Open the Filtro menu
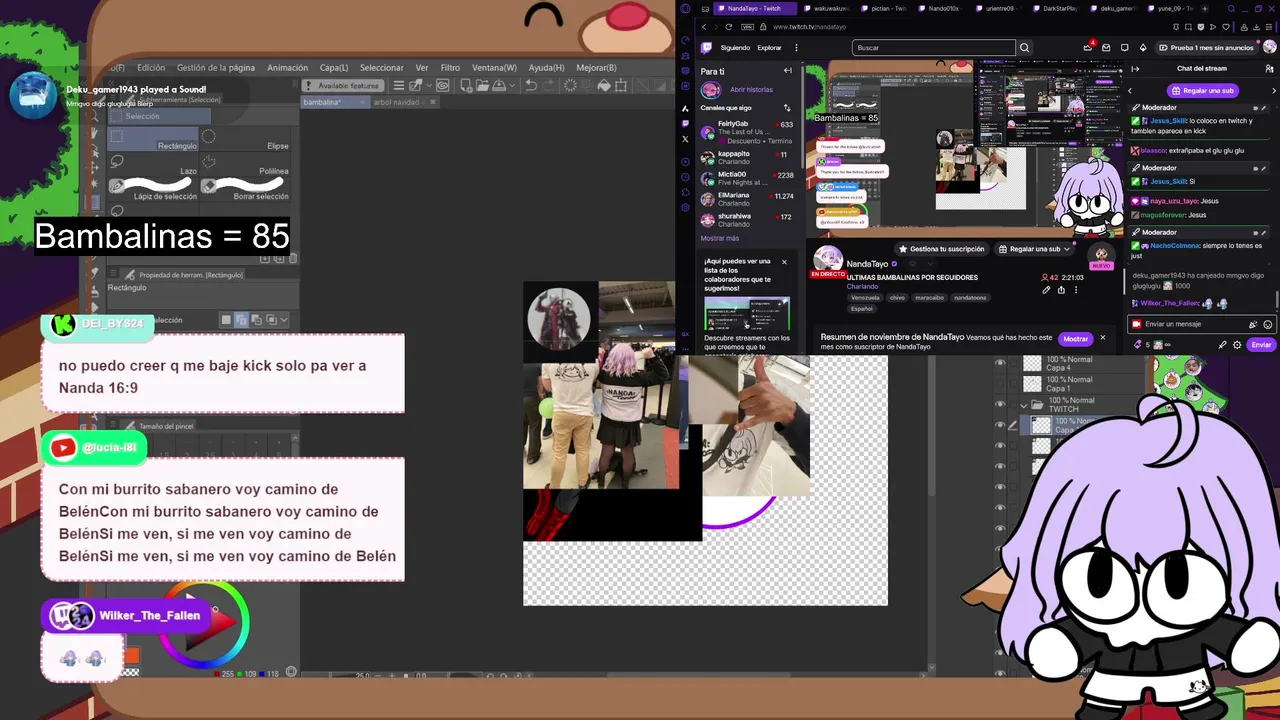 (x=450, y=68)
